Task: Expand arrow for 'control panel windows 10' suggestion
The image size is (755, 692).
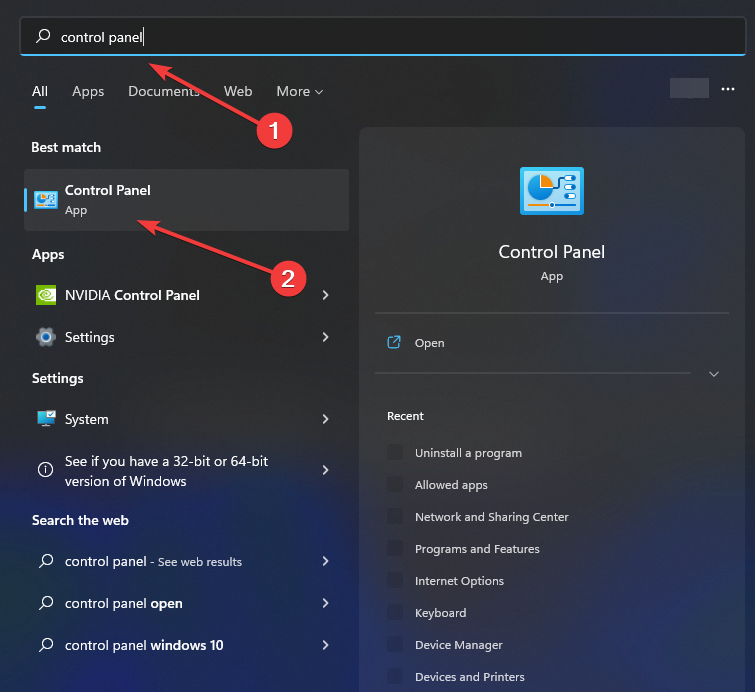Action: coord(325,645)
